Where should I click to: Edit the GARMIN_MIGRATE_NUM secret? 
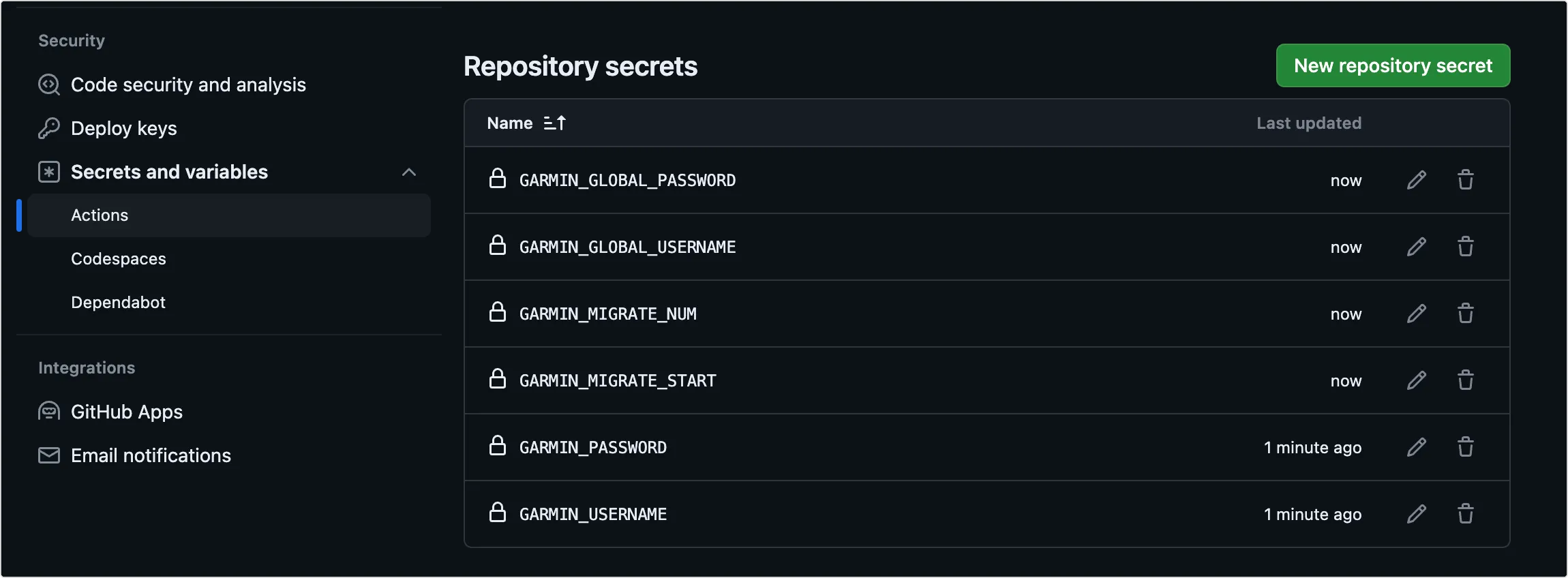click(1416, 314)
